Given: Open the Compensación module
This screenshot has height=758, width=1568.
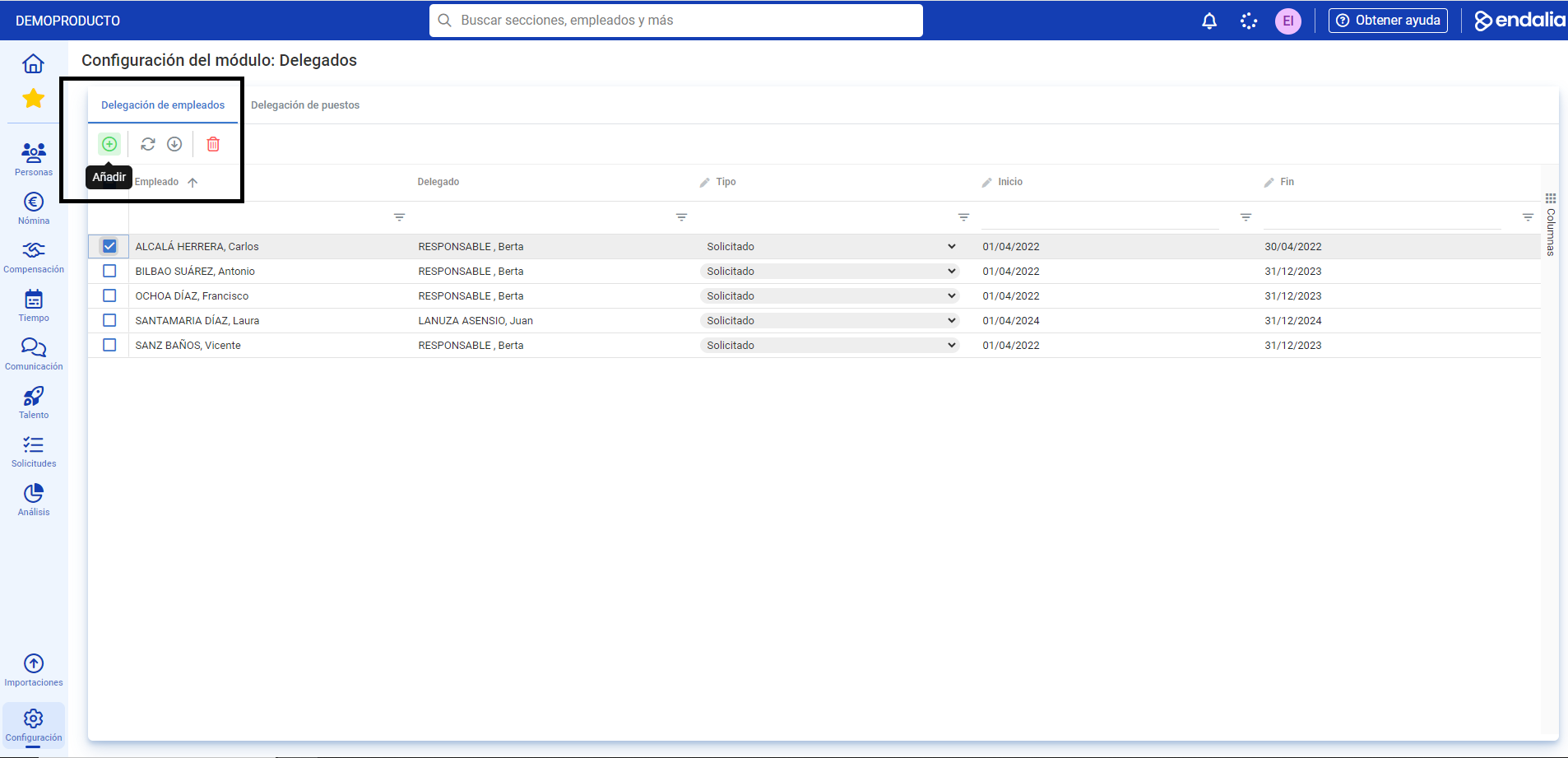Looking at the screenshot, I should tap(34, 257).
